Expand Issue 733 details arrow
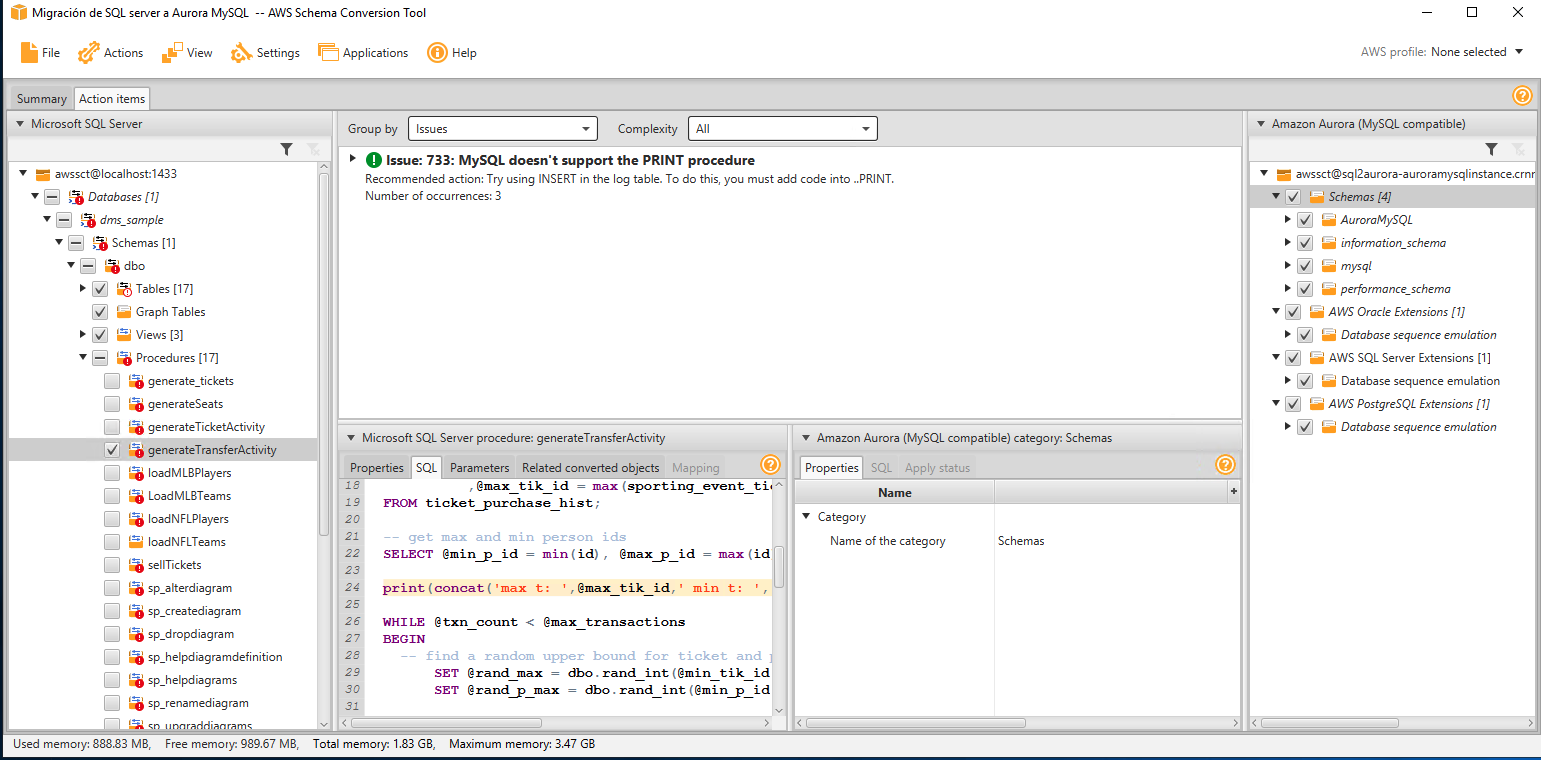The image size is (1541, 760). click(x=352, y=159)
